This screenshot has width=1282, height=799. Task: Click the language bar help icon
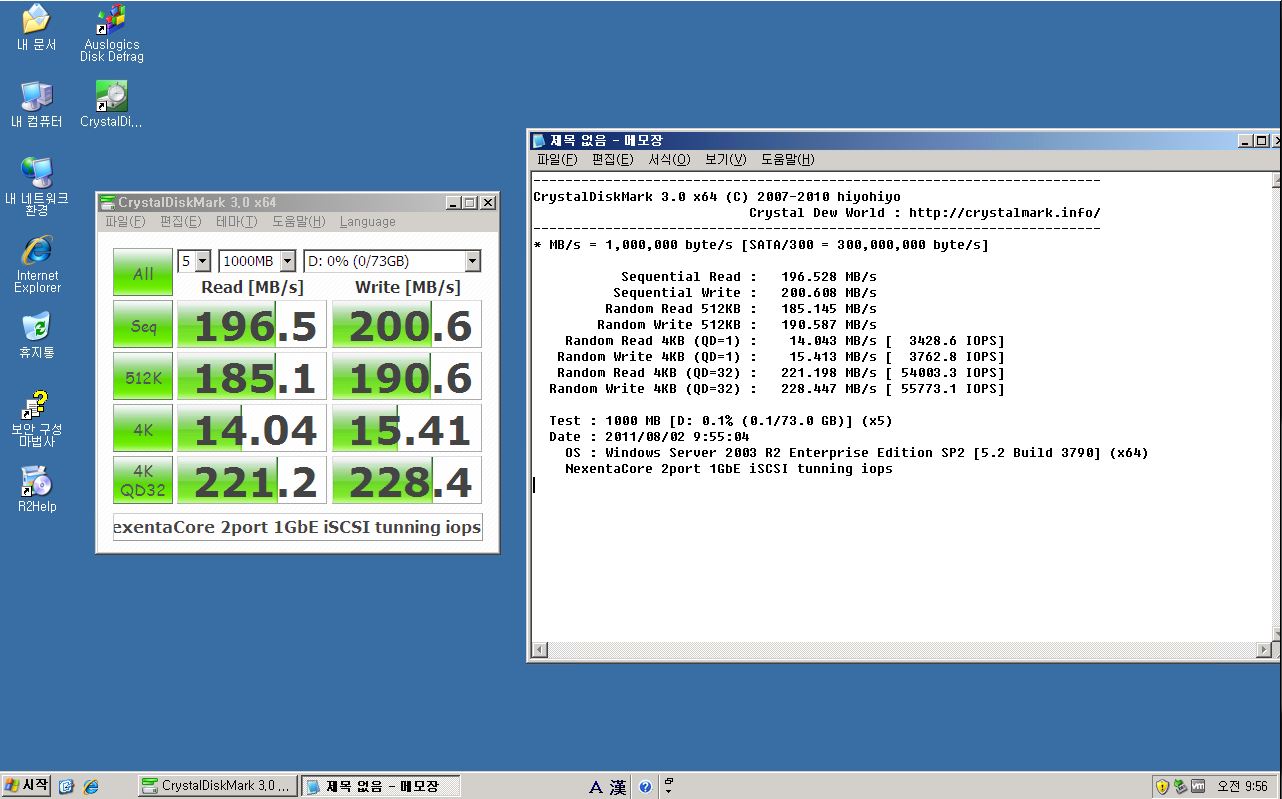coord(646,787)
